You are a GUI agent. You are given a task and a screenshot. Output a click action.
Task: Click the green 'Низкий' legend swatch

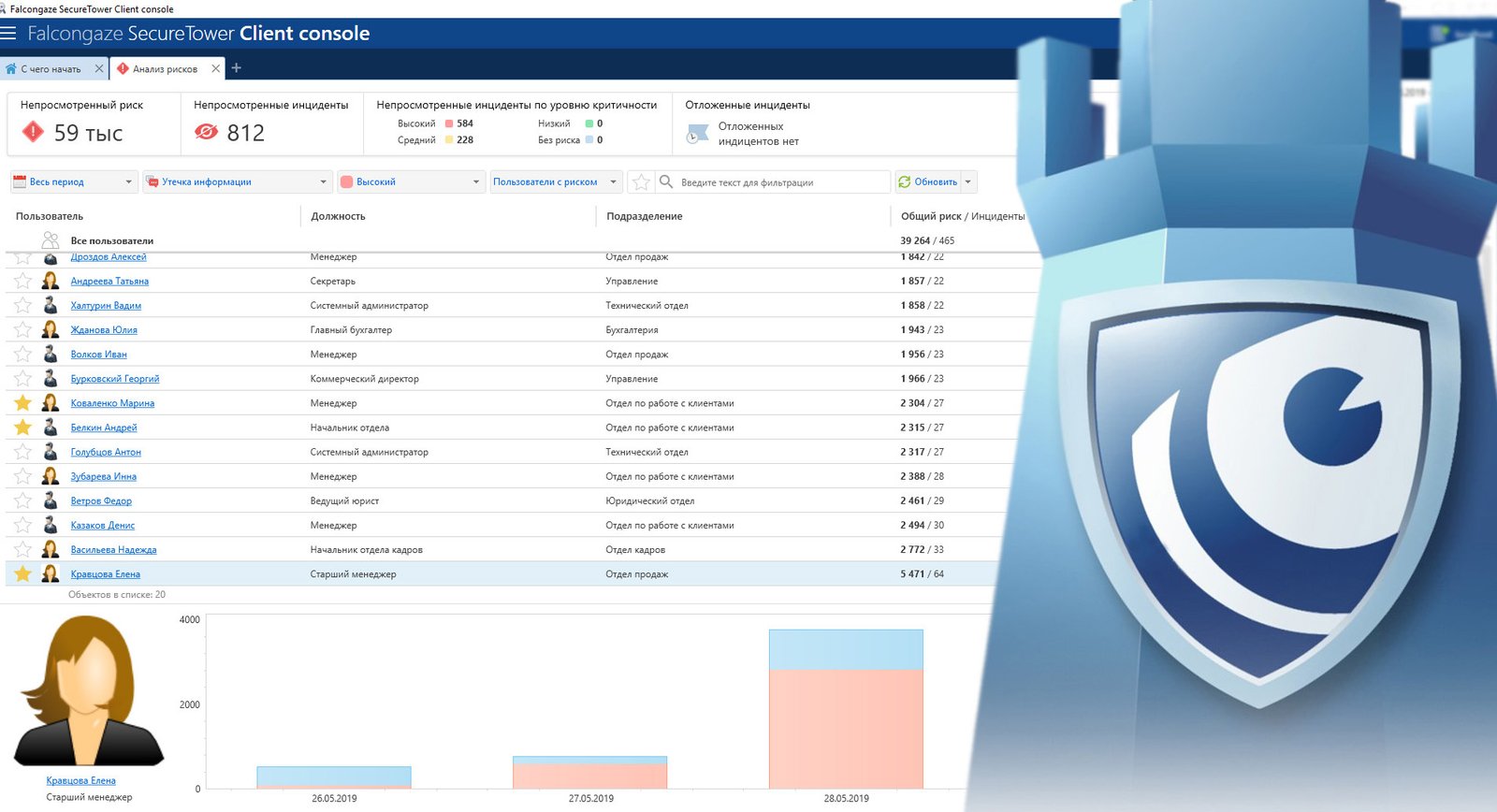click(x=589, y=123)
